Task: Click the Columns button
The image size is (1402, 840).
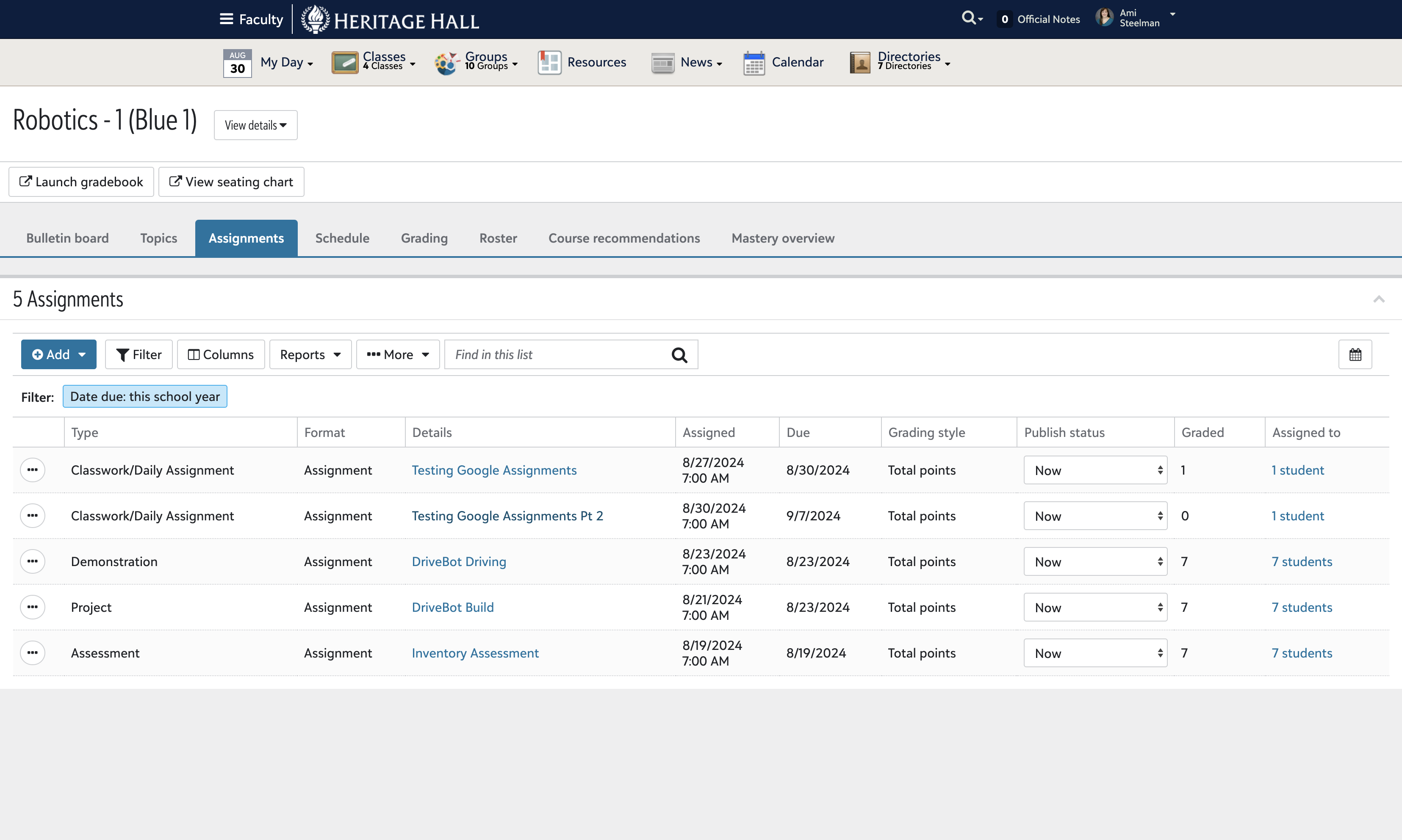Action: 221,354
